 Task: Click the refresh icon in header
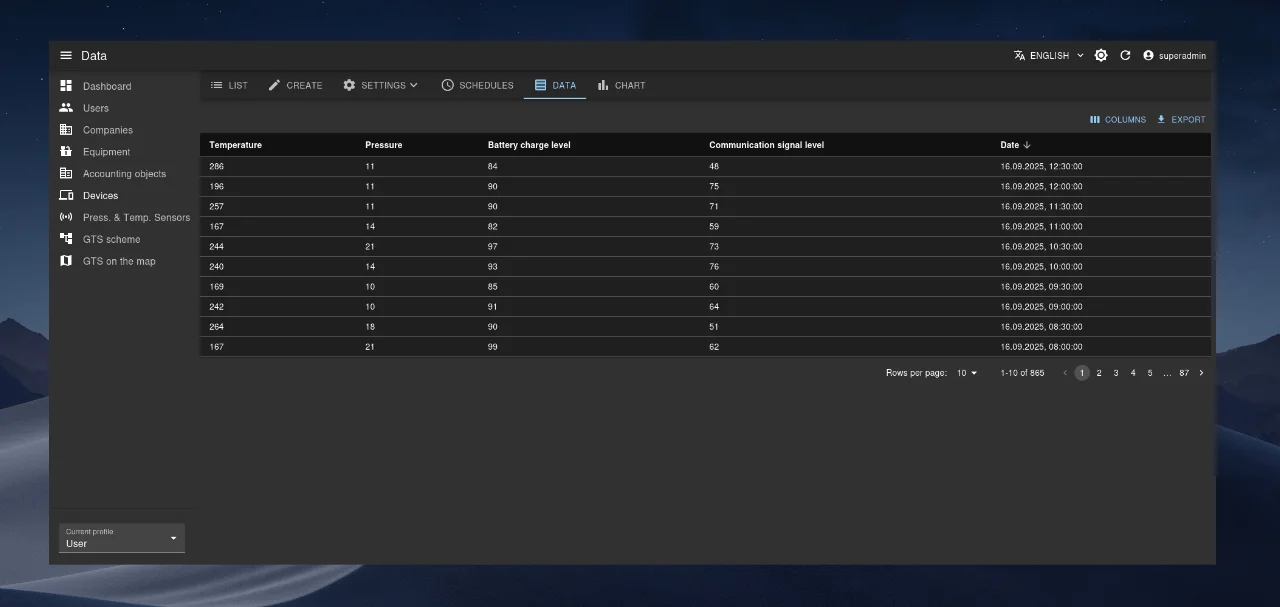(x=1125, y=56)
